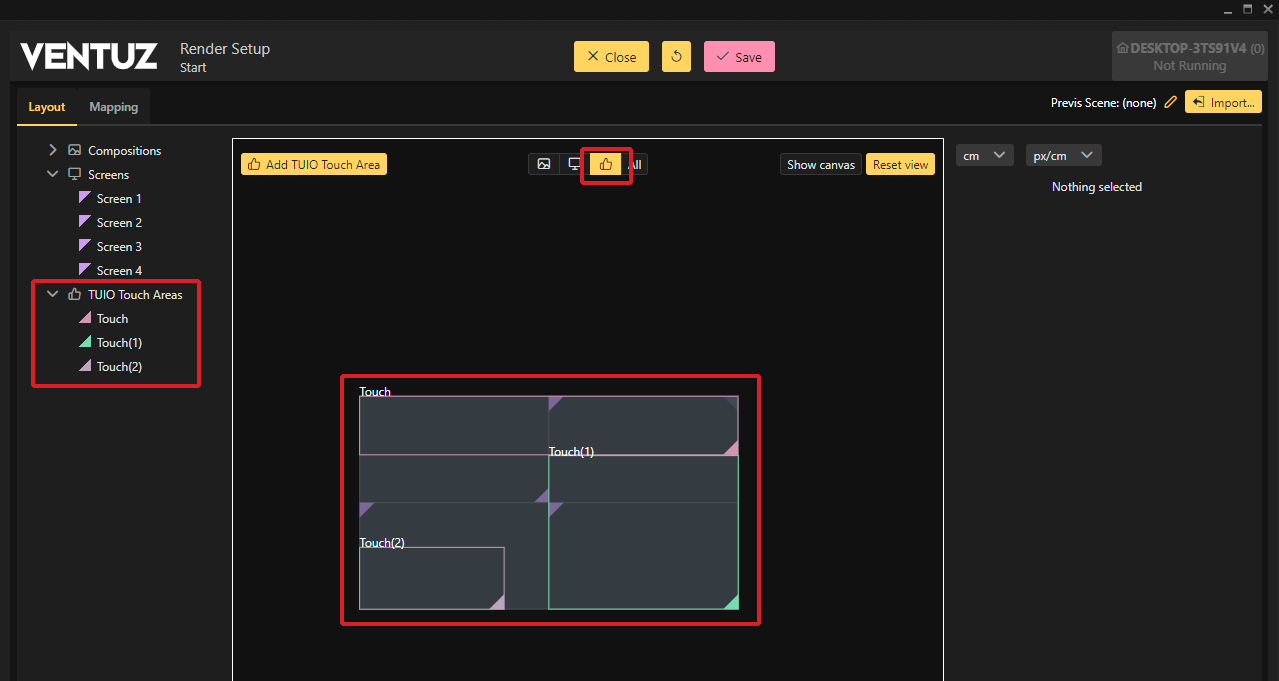The height and width of the screenshot is (681, 1279).
Task: Click the compositions image filter icon
Action: coord(543,164)
